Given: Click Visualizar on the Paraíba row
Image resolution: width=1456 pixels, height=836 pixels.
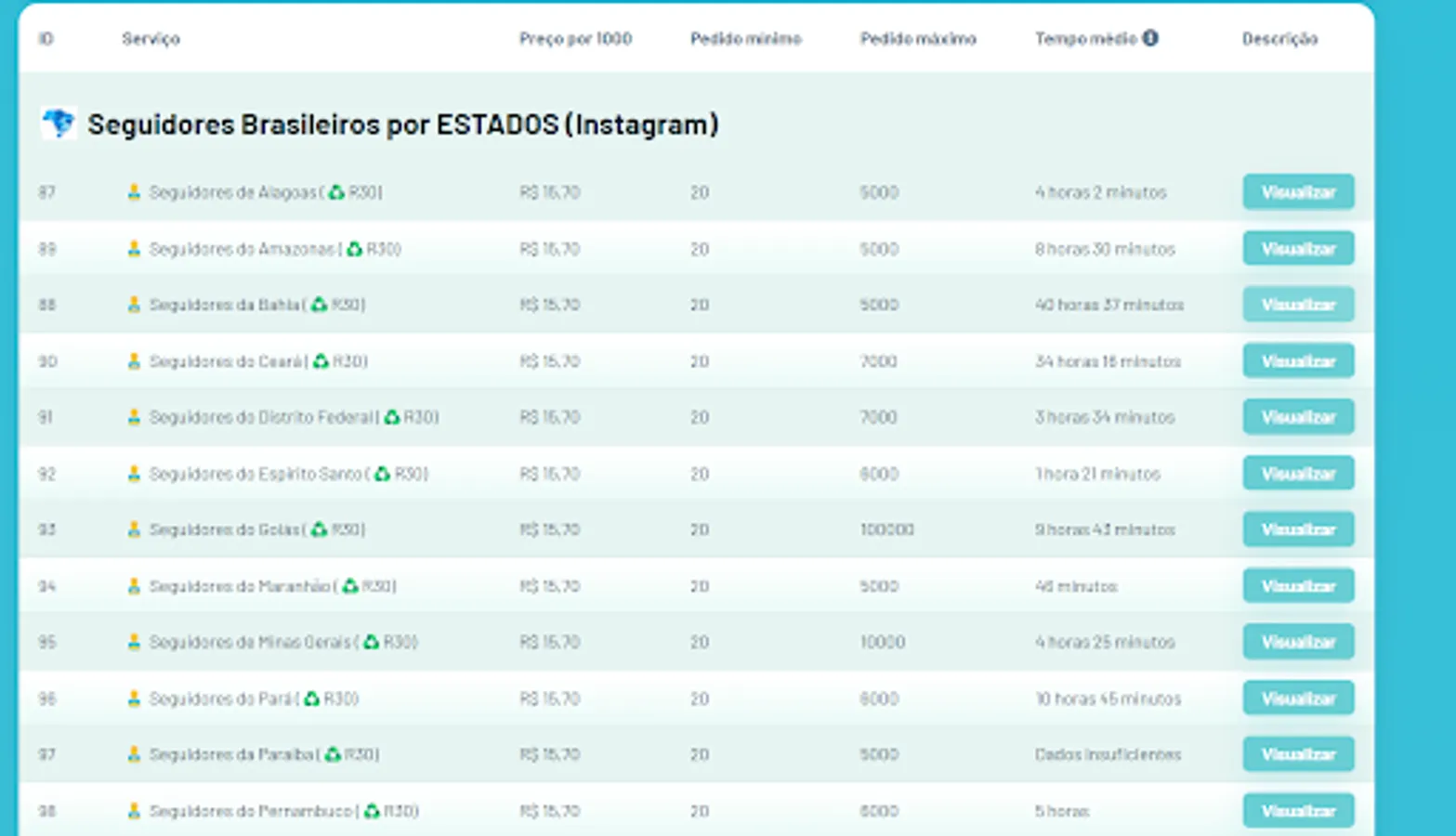Looking at the screenshot, I should (1298, 754).
